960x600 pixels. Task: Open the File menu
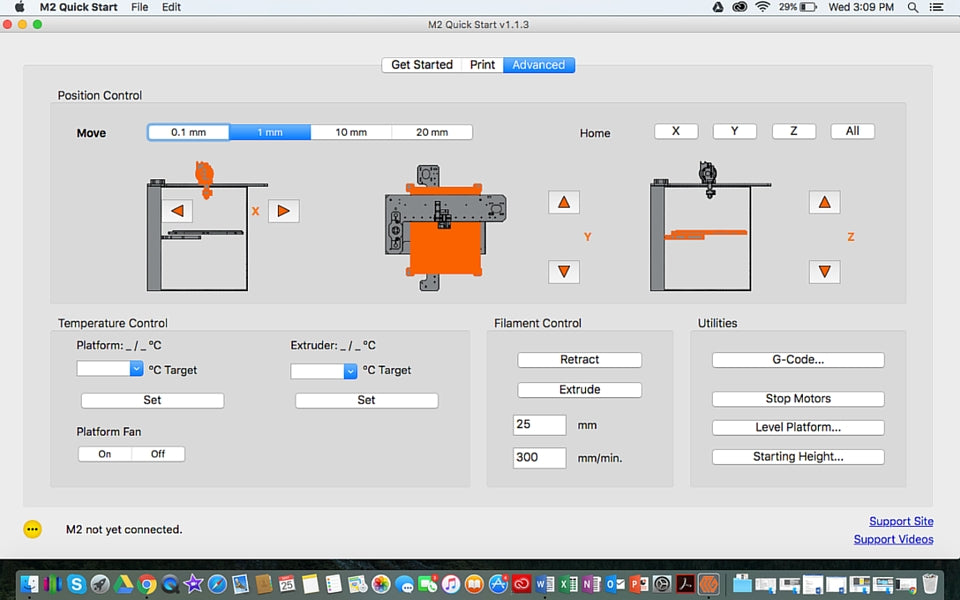click(140, 7)
